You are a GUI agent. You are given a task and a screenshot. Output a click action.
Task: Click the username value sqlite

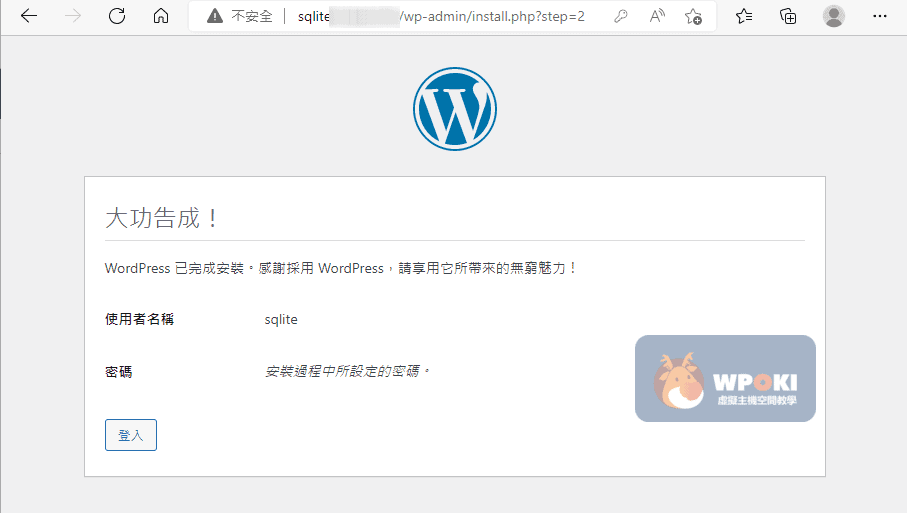click(x=281, y=319)
